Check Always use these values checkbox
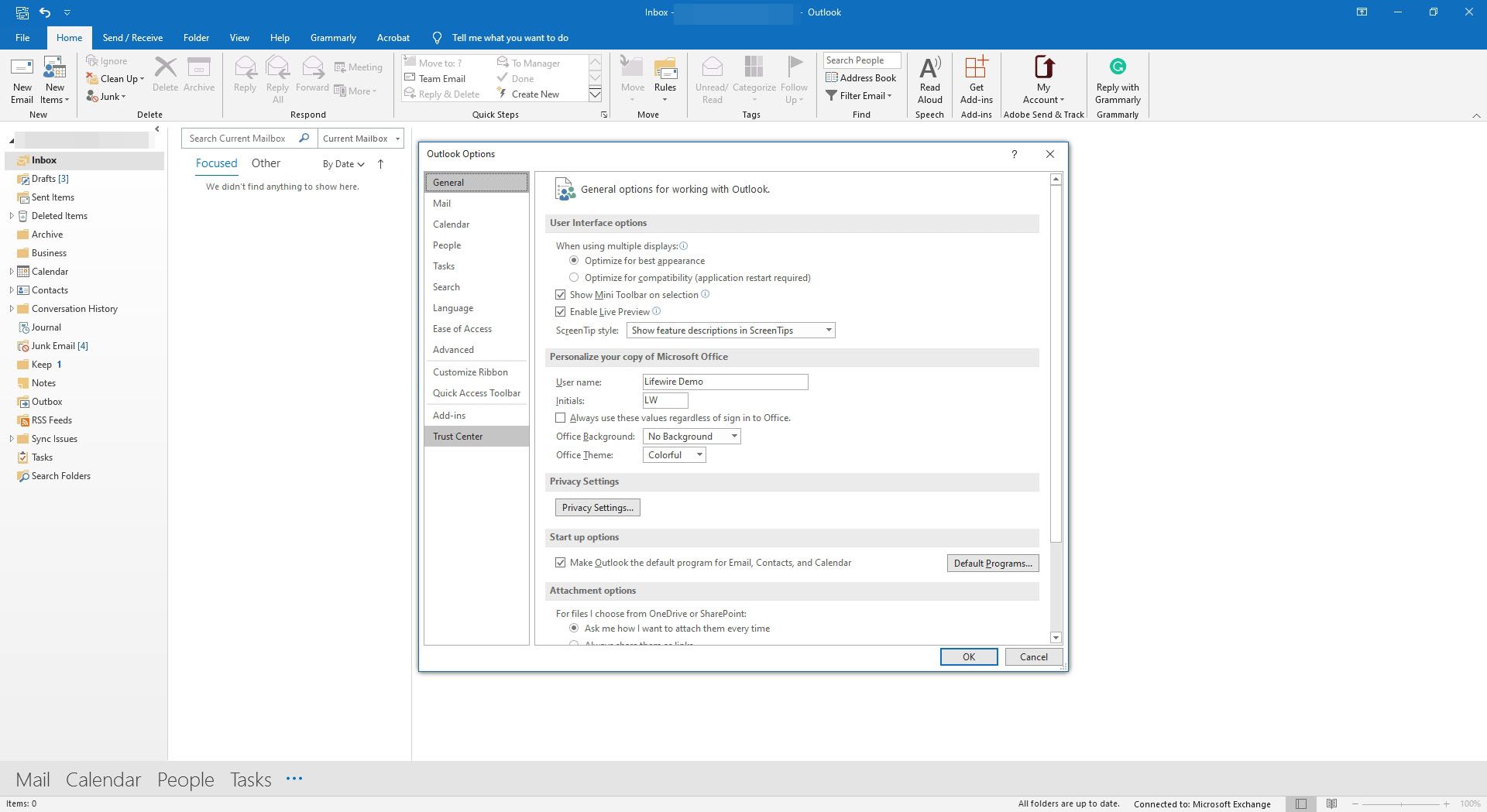Viewport: 1487px width, 812px height. (x=561, y=417)
